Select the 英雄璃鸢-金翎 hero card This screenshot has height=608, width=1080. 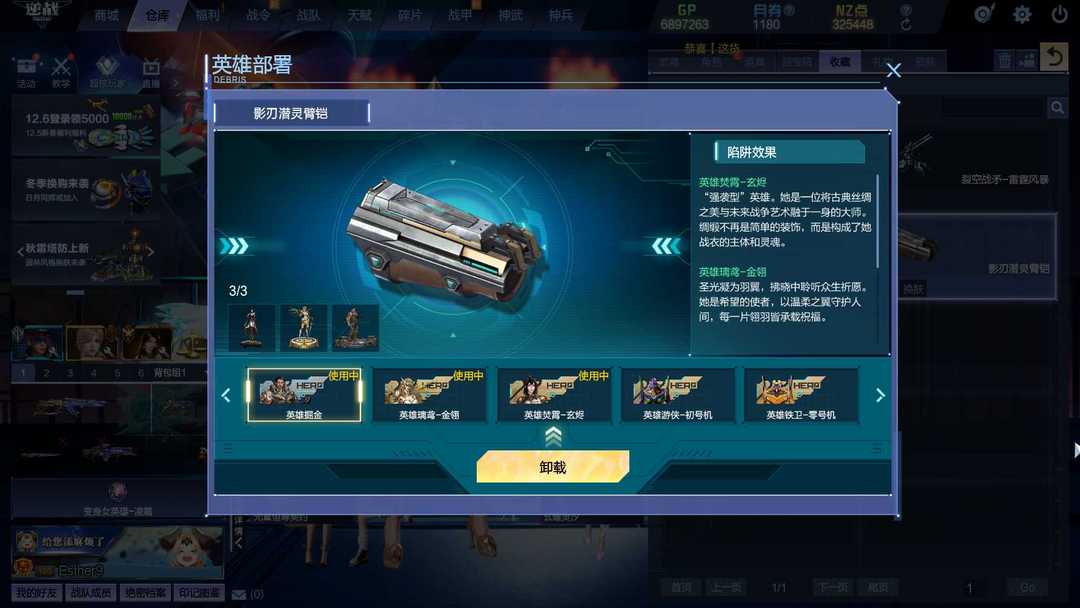[x=429, y=395]
